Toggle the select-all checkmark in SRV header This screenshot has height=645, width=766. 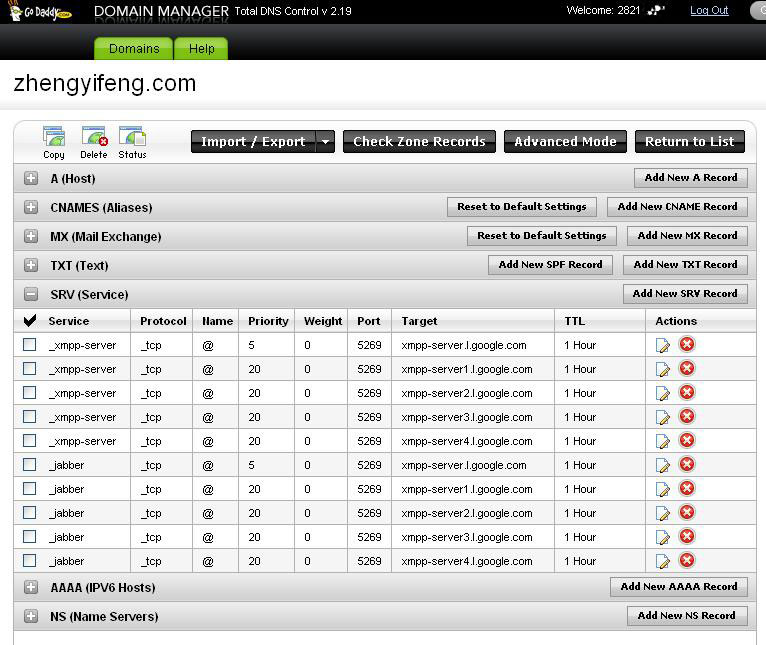(x=30, y=321)
